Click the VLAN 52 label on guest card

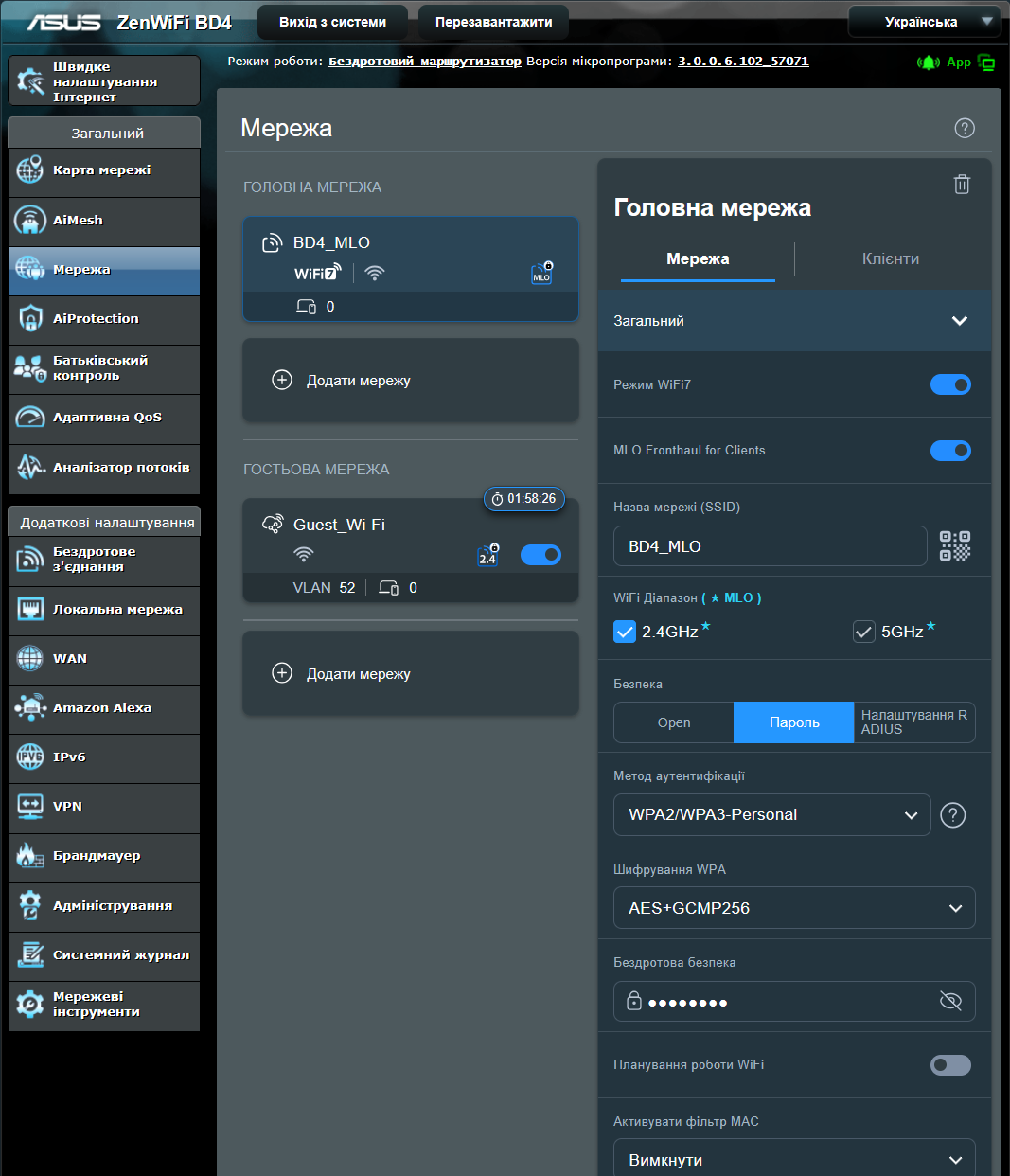[324, 588]
